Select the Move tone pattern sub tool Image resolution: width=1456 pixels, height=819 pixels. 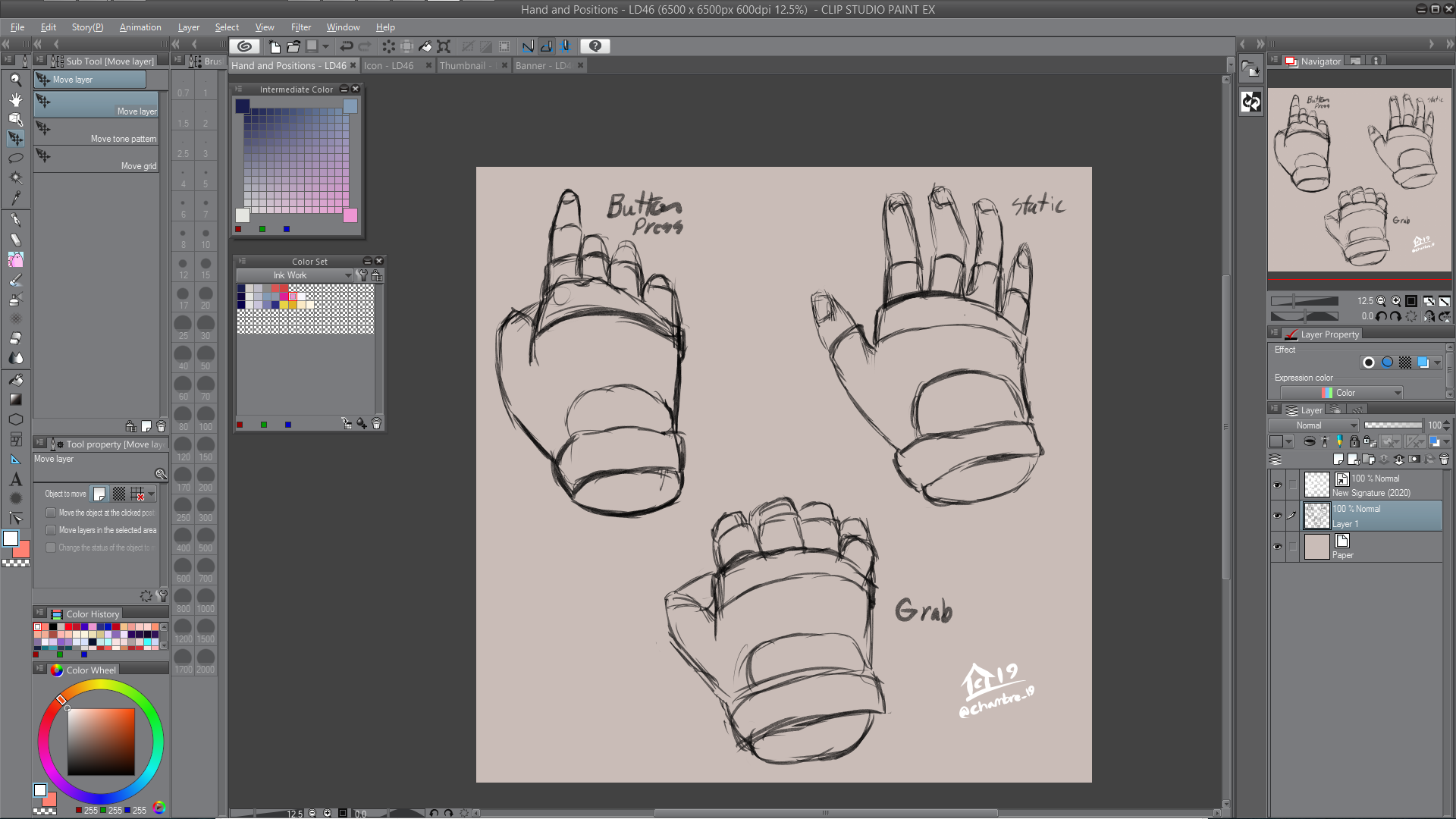(96, 132)
